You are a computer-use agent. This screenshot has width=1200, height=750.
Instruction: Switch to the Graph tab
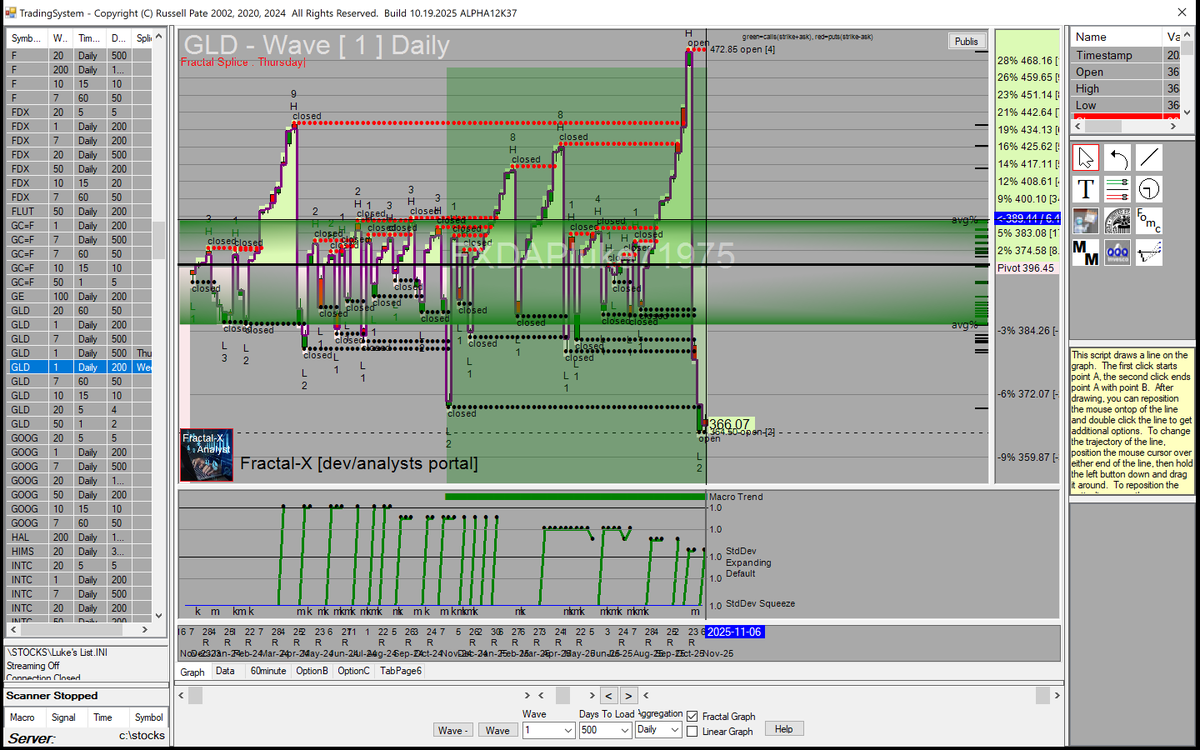click(x=193, y=672)
